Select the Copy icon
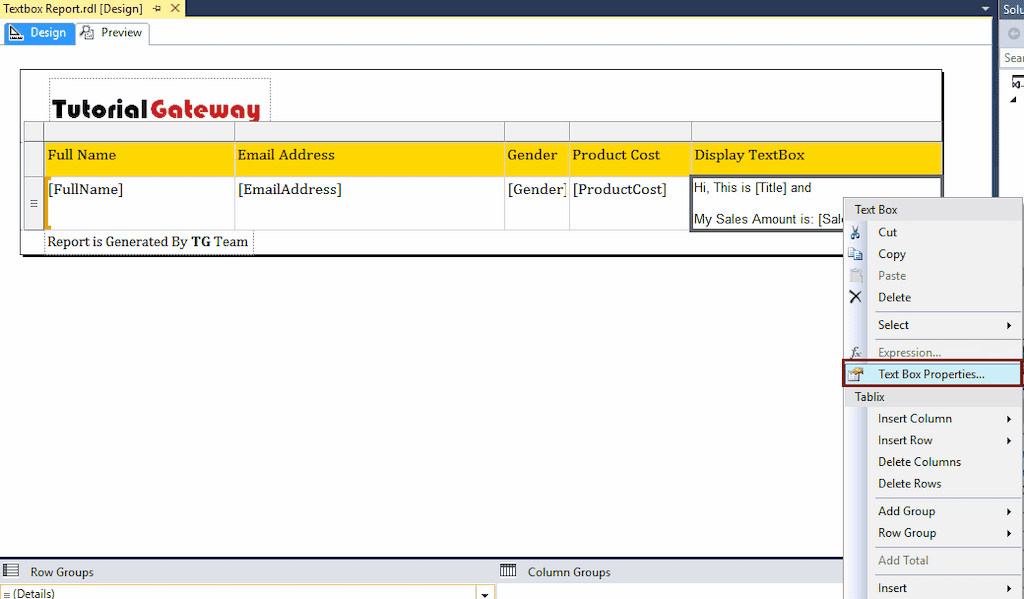 point(856,253)
